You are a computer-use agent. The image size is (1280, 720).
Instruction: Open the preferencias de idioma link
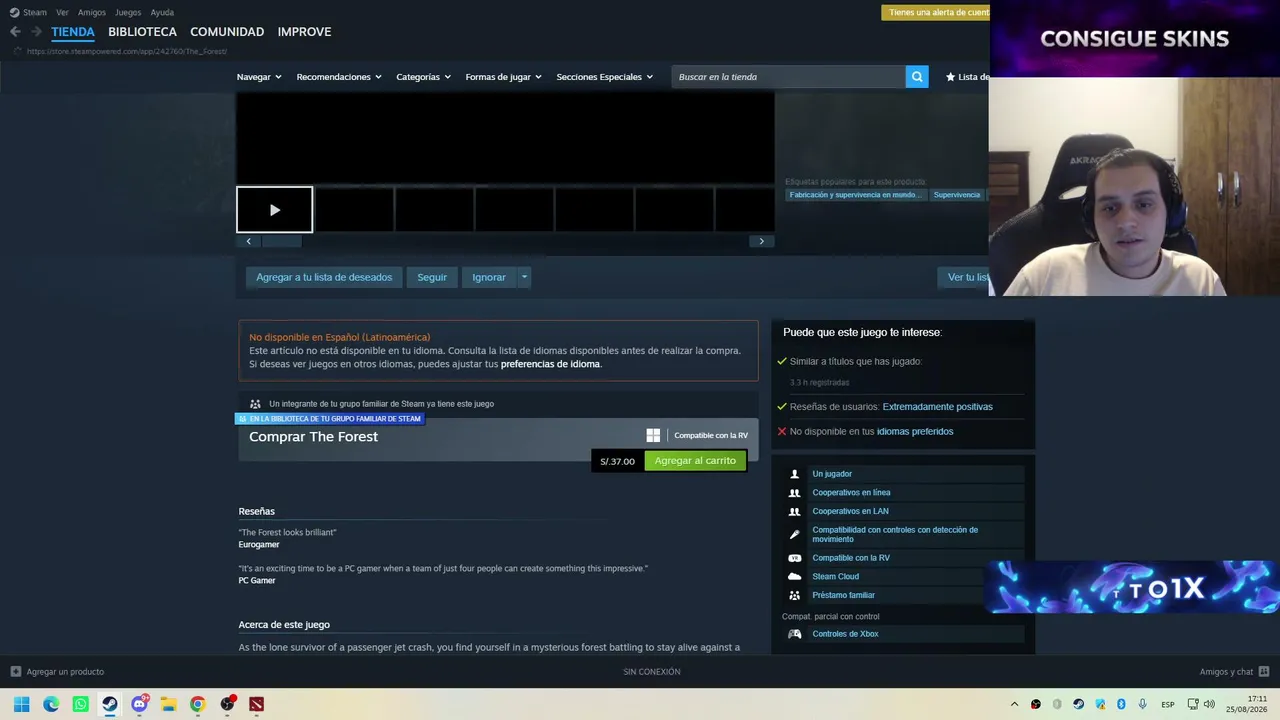coord(551,364)
